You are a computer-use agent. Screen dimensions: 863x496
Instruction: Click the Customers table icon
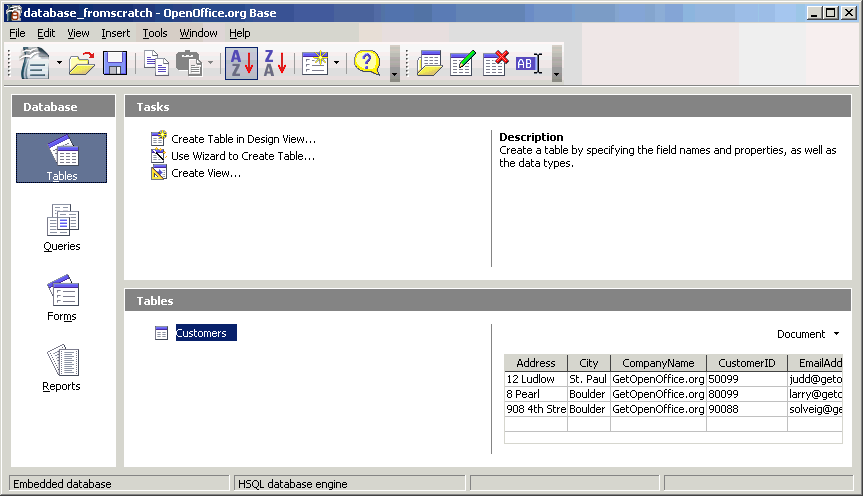pos(161,333)
